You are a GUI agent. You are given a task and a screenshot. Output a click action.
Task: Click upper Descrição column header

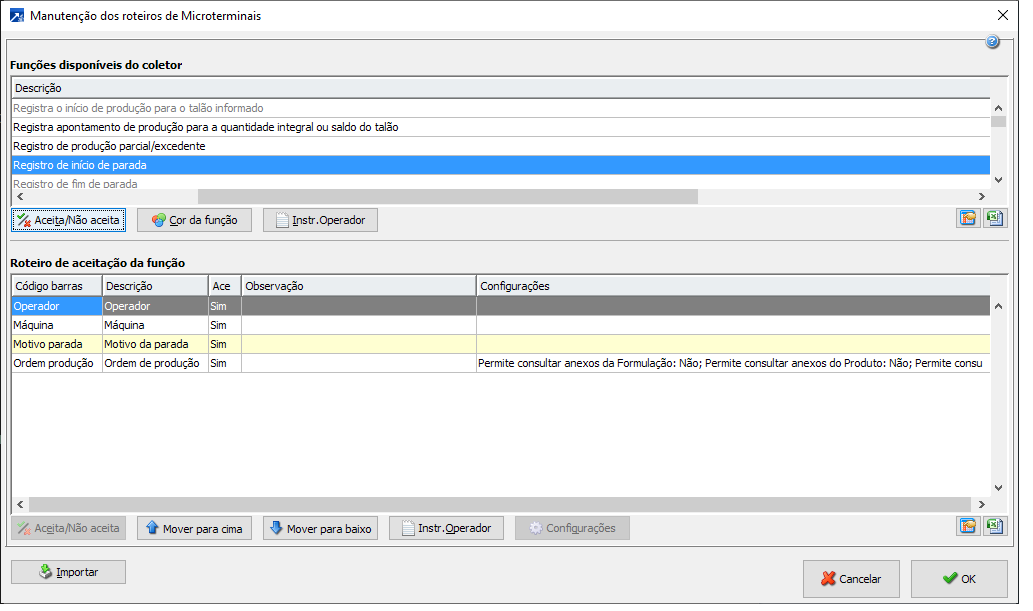pos(501,88)
